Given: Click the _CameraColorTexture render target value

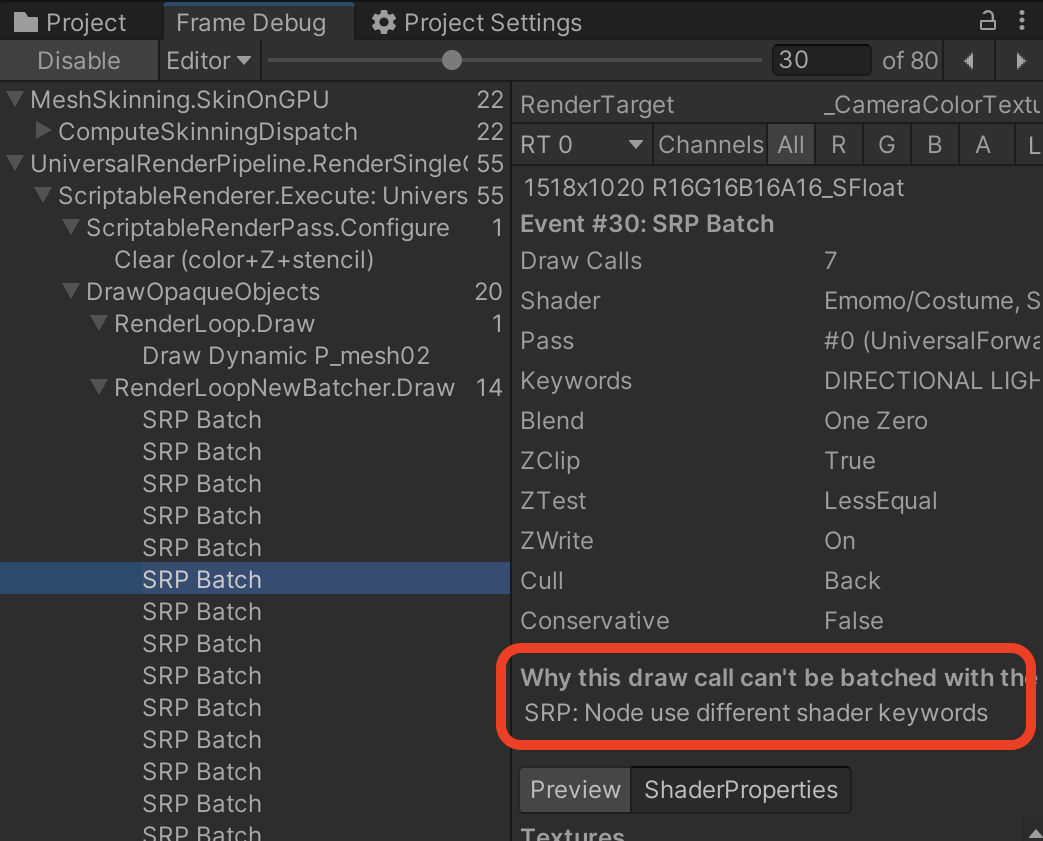Looking at the screenshot, I should 933,104.
